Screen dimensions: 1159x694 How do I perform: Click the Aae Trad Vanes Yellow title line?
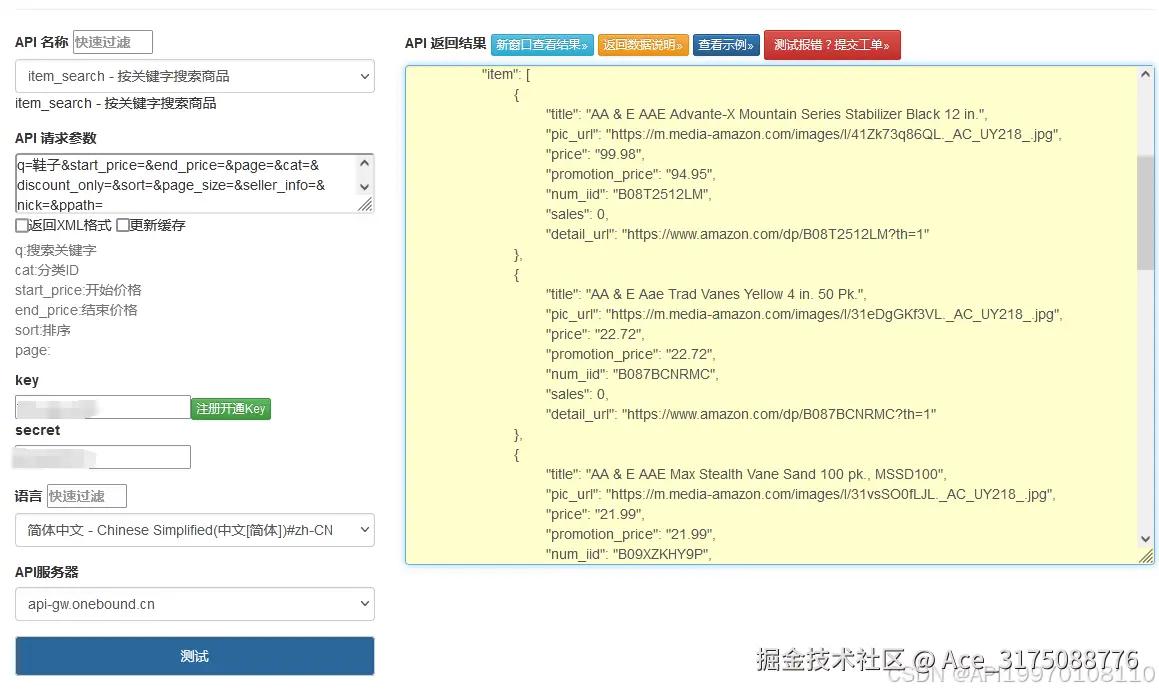coord(706,294)
